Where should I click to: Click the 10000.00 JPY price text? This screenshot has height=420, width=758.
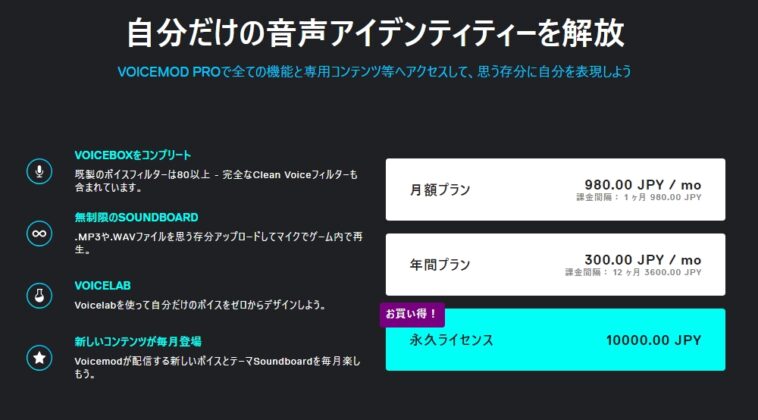click(654, 340)
